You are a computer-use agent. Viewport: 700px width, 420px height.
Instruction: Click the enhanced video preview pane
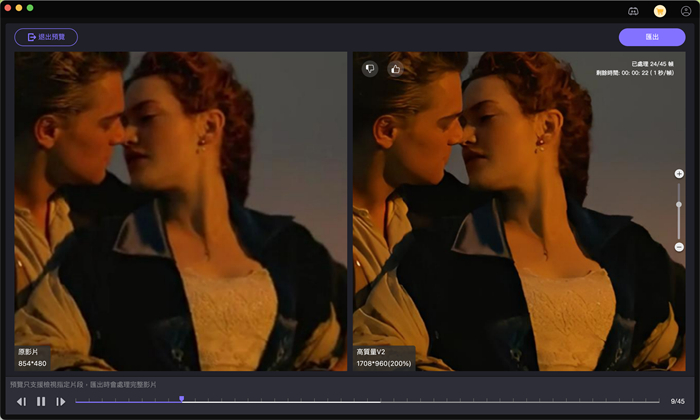pyautogui.click(x=519, y=211)
